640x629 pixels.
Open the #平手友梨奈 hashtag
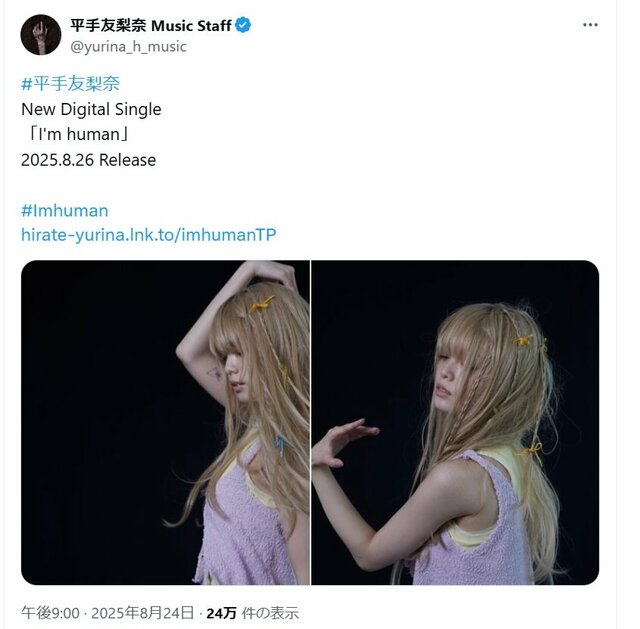click(70, 84)
